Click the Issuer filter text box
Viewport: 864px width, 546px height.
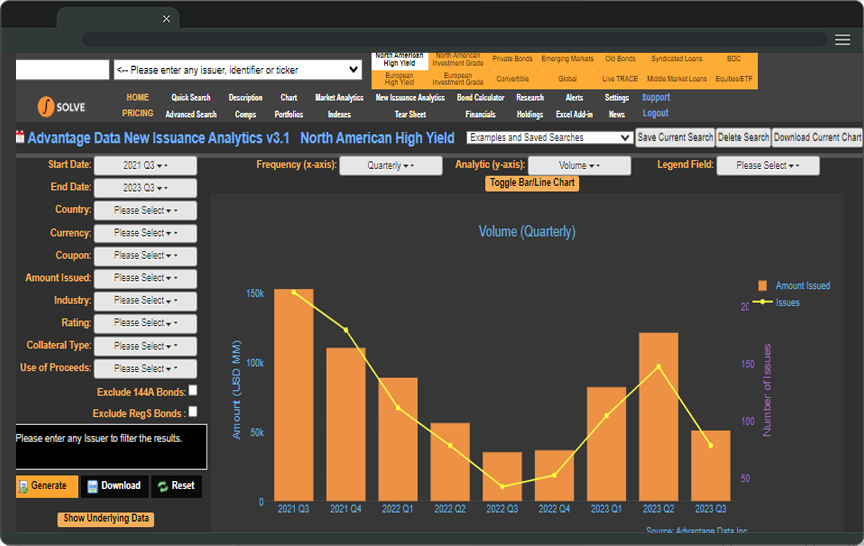click(111, 447)
